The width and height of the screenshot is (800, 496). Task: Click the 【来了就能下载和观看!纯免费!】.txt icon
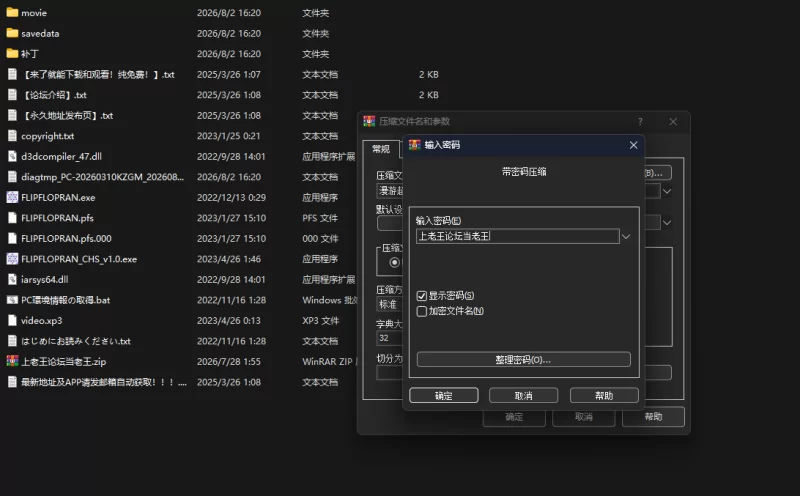12,74
